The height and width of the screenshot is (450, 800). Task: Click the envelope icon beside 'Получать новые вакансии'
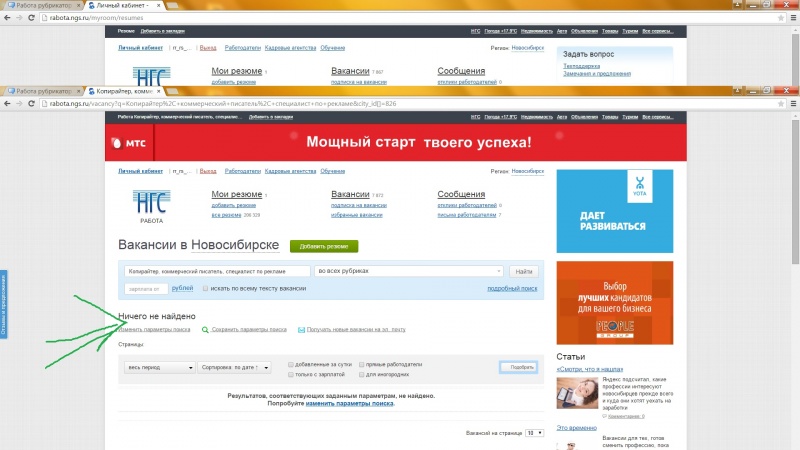tap(299, 329)
